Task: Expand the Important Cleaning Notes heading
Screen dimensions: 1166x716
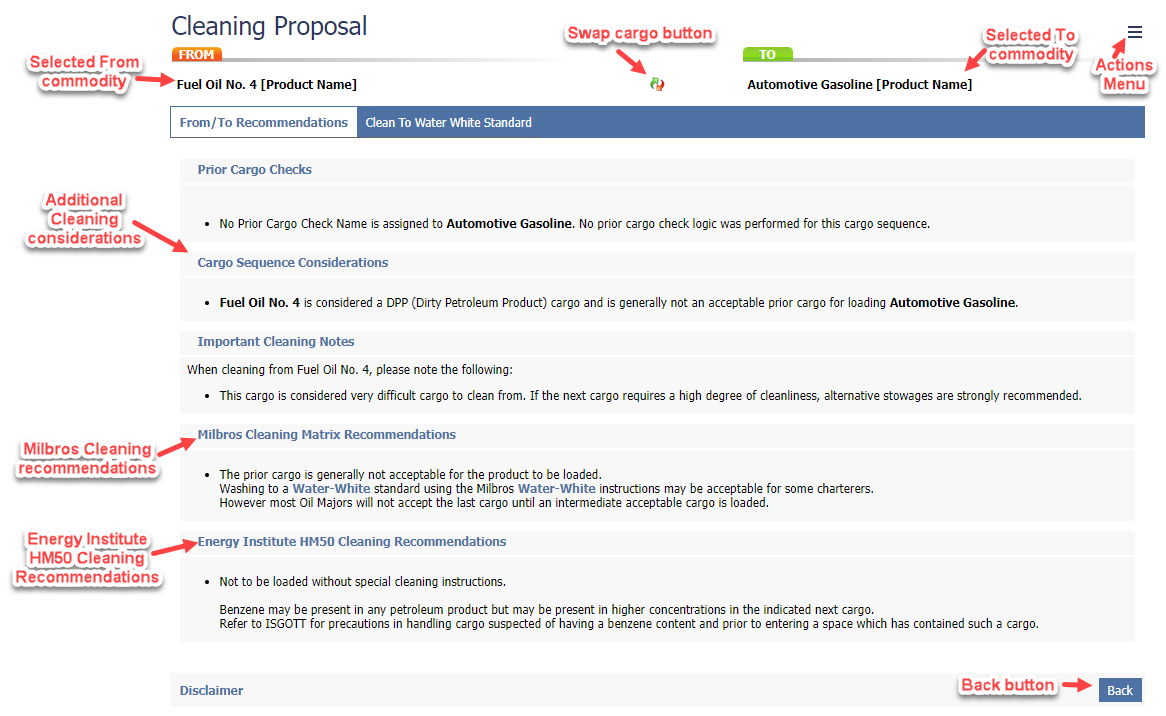Action: [x=276, y=342]
